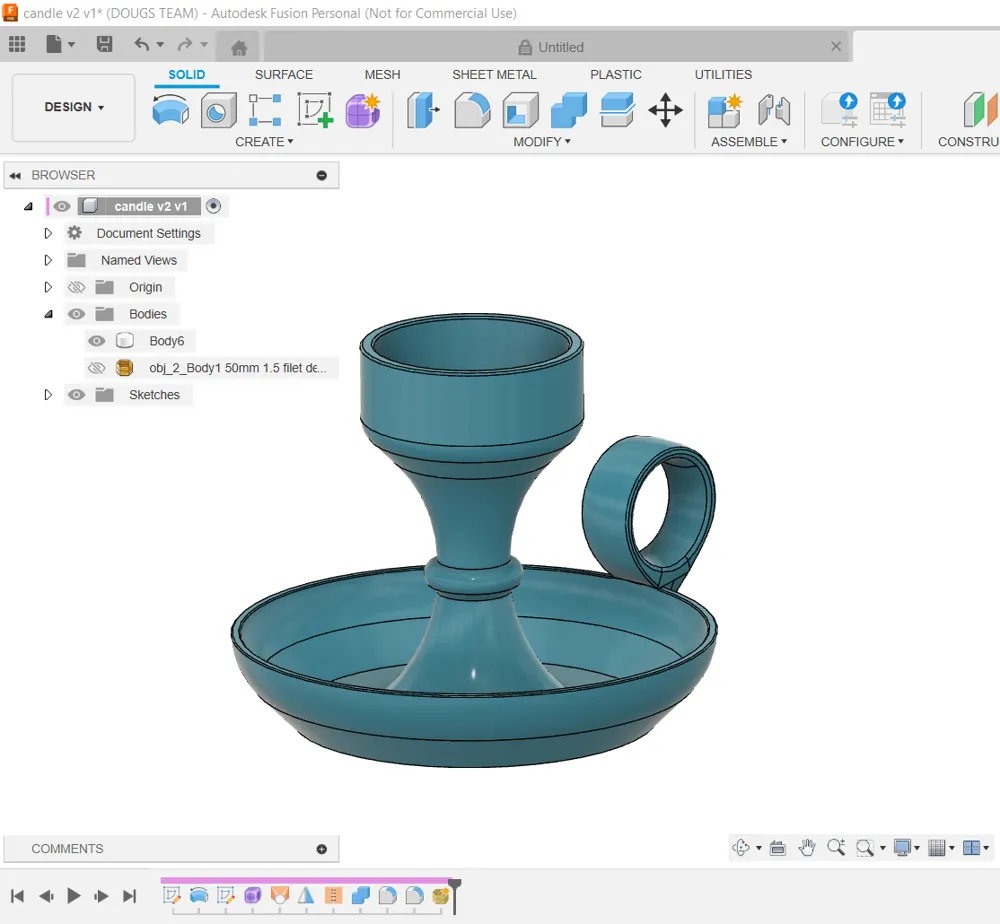Select the Combine tool in Modify
The image size is (1000, 924).
[568, 110]
